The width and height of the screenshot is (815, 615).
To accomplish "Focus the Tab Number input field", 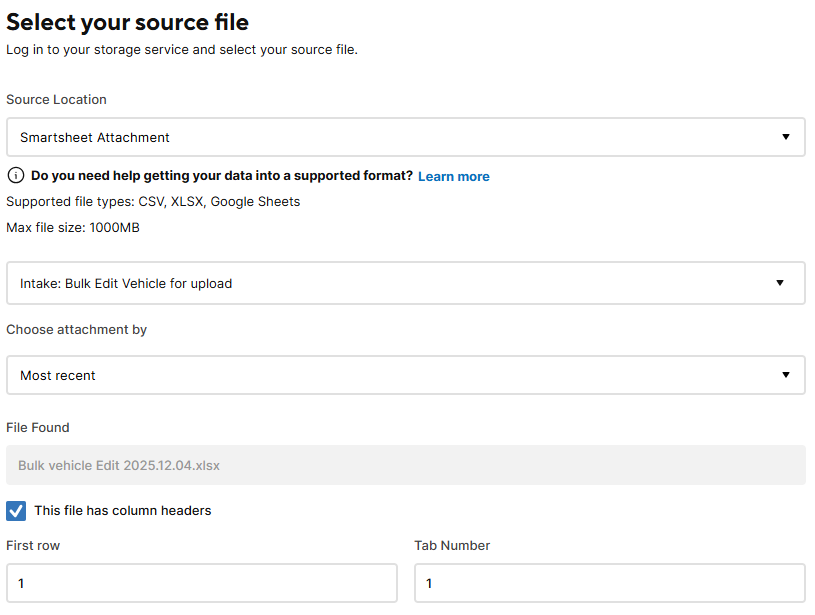I will [610, 583].
